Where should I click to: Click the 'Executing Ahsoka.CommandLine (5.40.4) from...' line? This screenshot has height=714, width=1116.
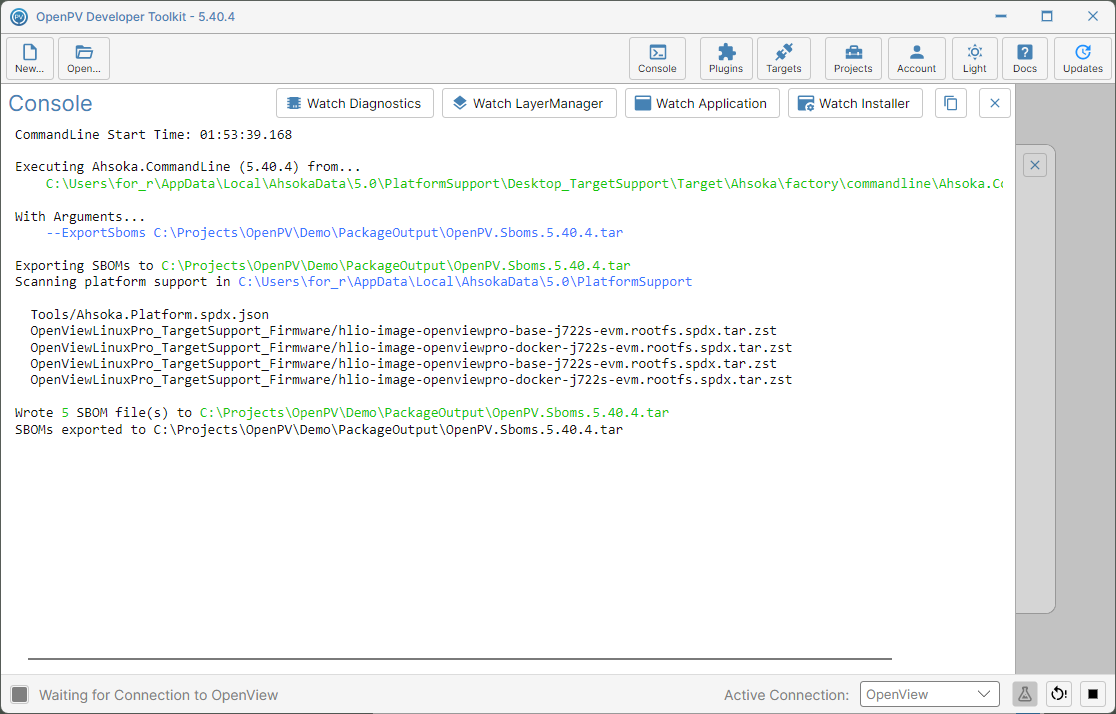(188, 167)
